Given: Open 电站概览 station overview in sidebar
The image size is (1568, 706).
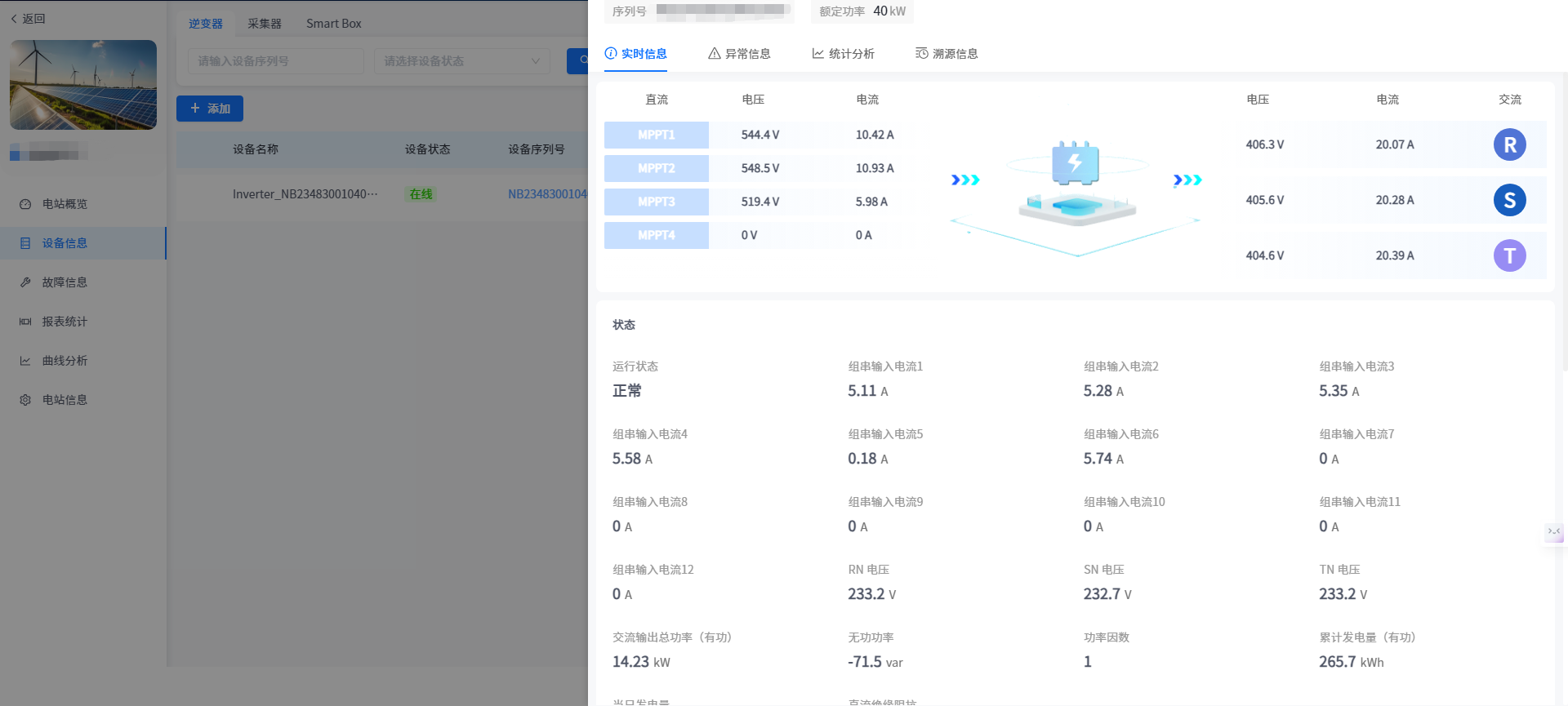Looking at the screenshot, I should 65,204.
